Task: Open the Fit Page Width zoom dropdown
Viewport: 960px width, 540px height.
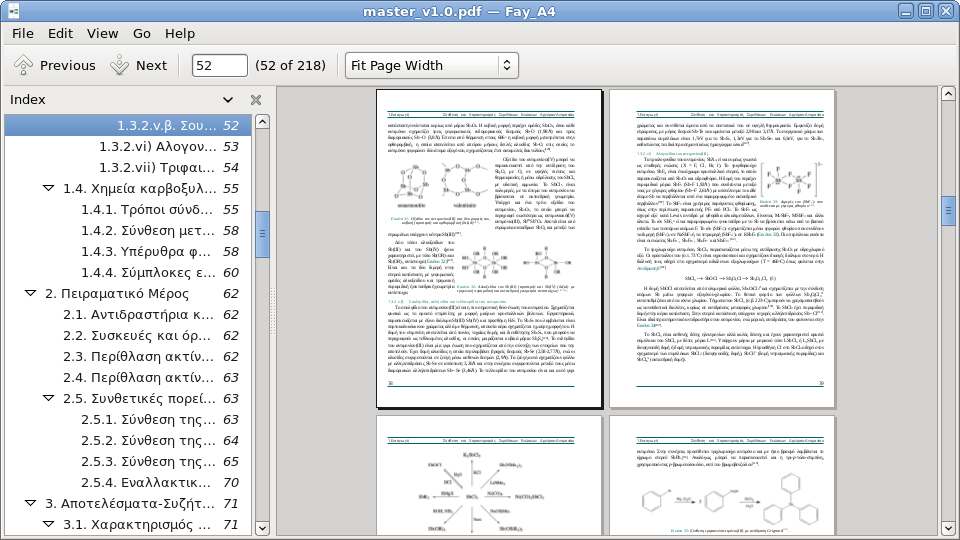Action: 431,66
